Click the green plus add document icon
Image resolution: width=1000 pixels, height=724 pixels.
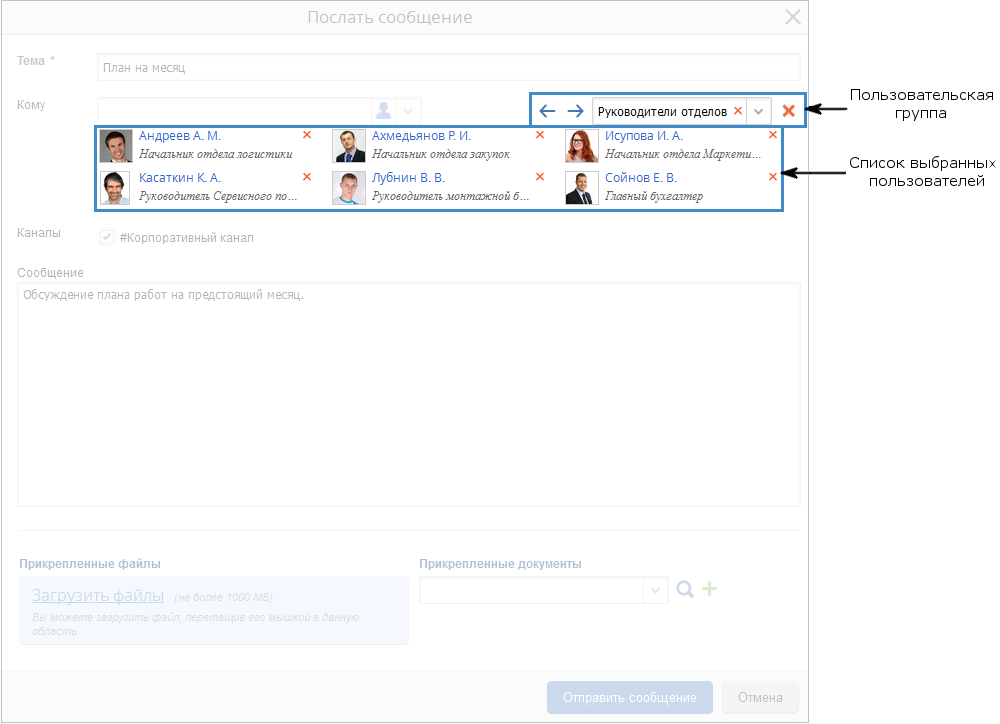click(709, 589)
